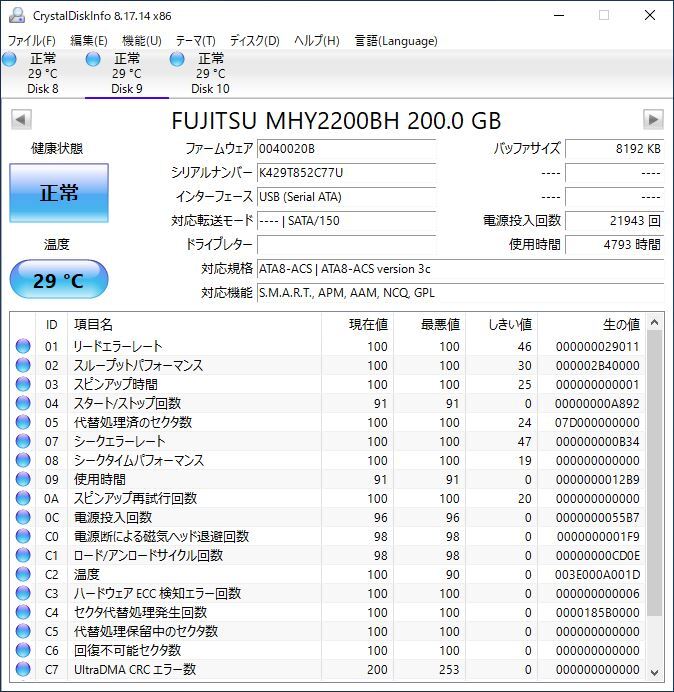Screen dimensions: 674x692
Task: Click the 対応機能 field S.M.A.R.T., APM
Action: pyautogui.click(x=460, y=293)
